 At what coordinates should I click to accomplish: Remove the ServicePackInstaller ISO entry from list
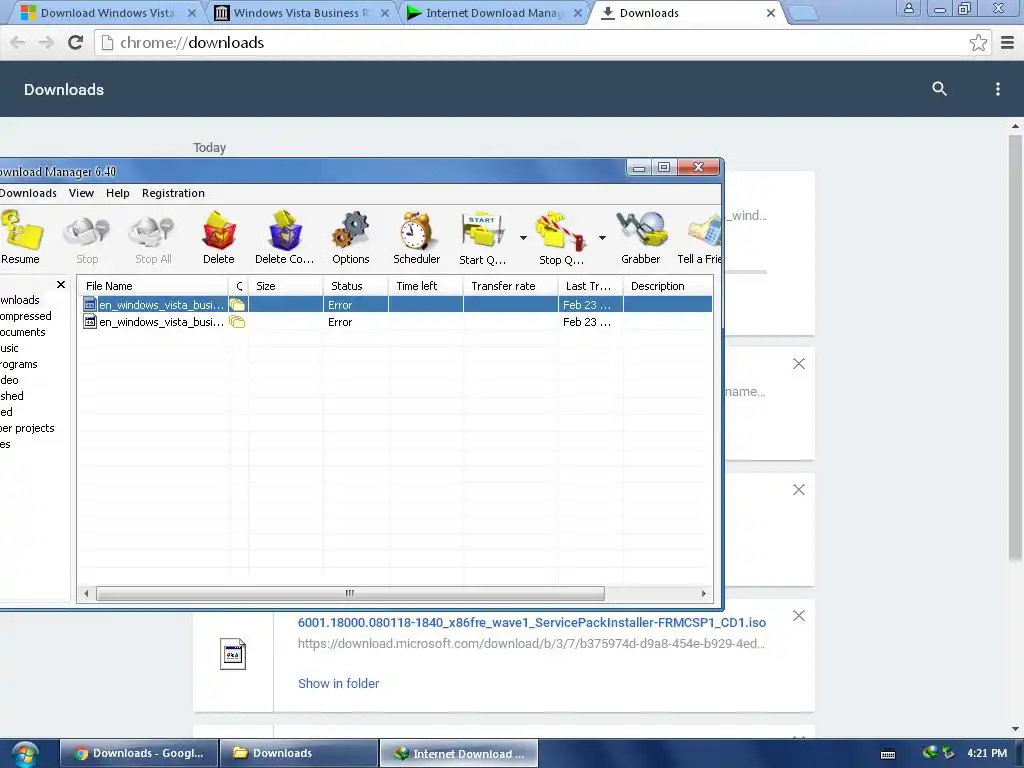click(799, 616)
